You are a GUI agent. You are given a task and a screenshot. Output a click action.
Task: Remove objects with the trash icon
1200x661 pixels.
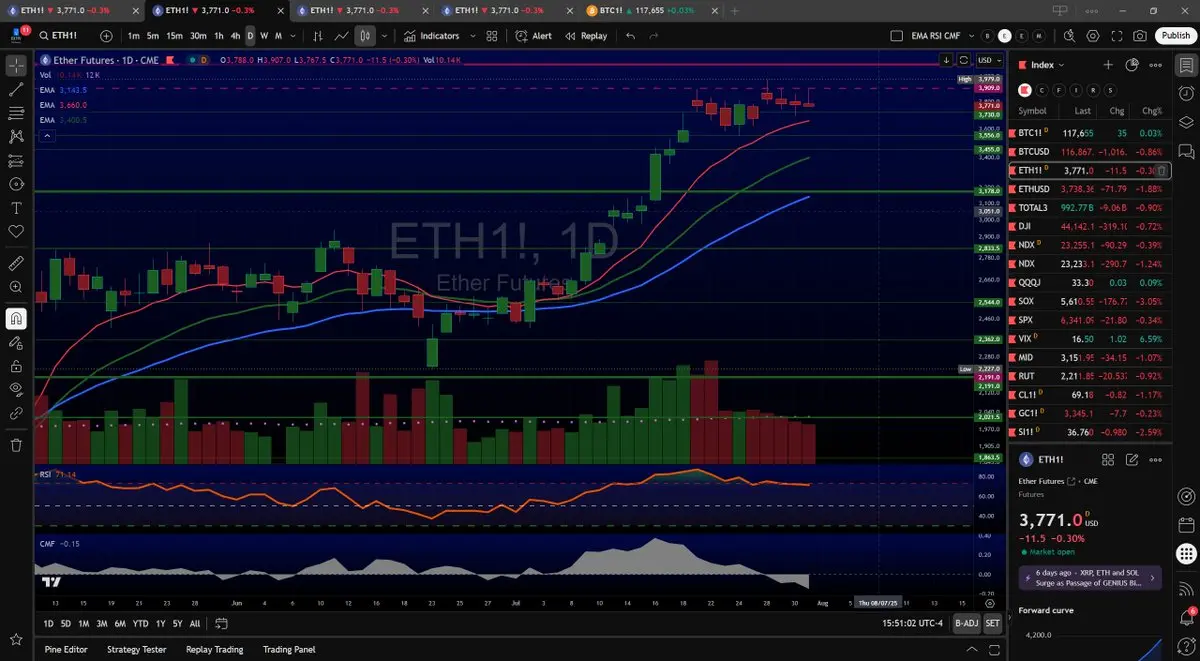(16, 445)
